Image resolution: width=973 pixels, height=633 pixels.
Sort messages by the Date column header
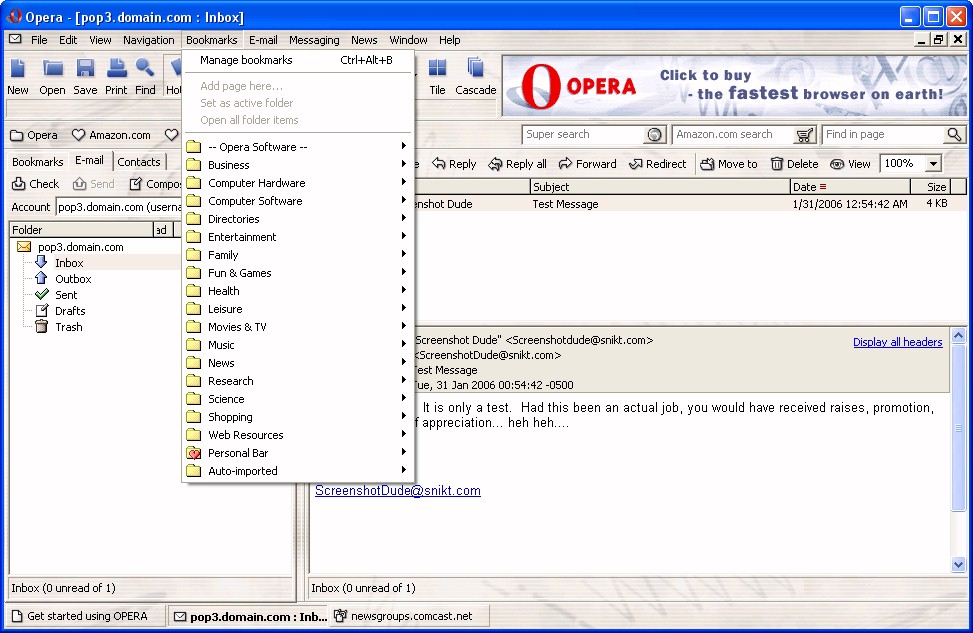[850, 187]
